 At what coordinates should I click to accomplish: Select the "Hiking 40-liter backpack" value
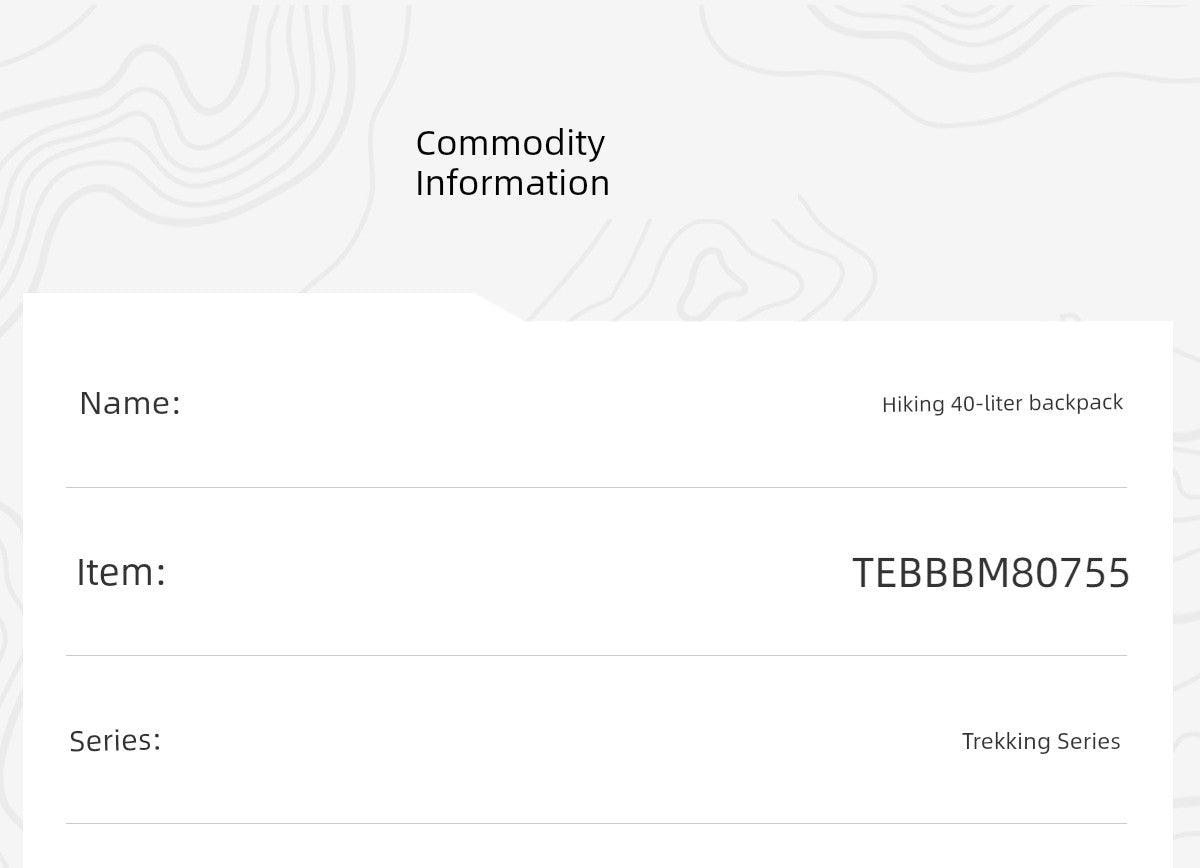[x=1002, y=403]
